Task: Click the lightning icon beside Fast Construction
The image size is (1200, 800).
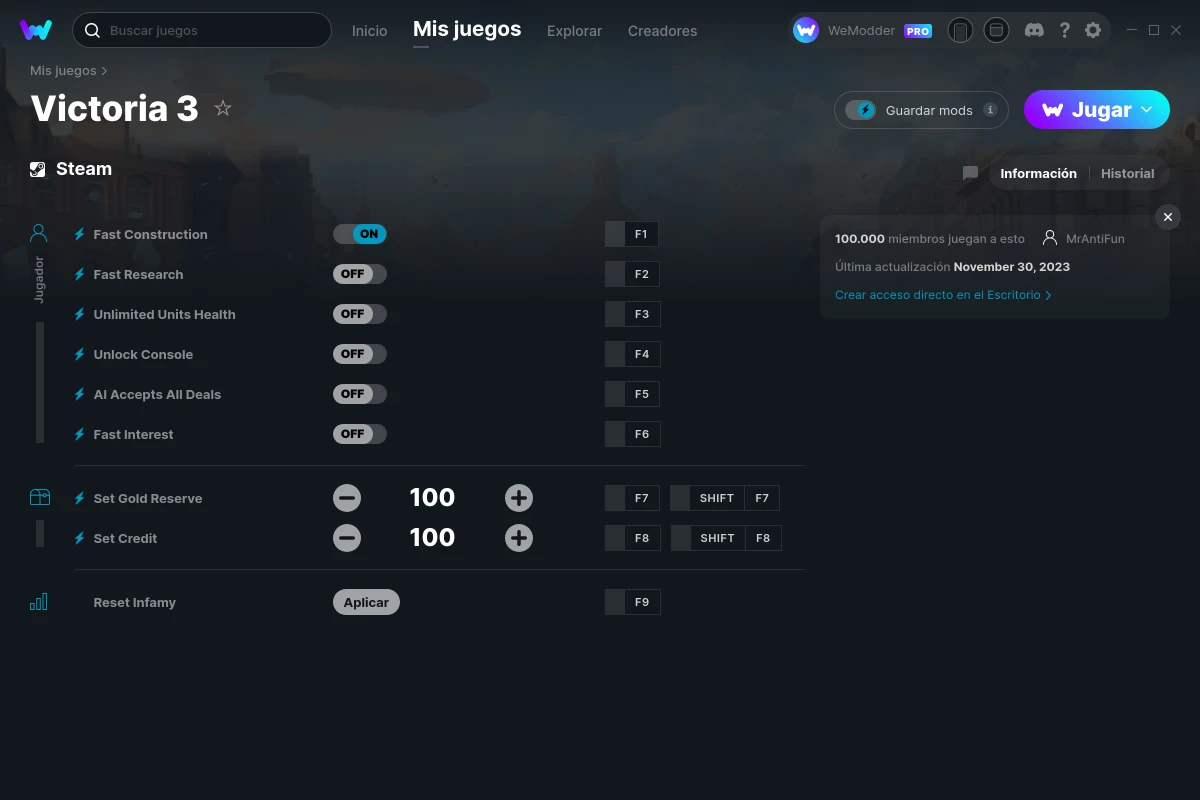Action: click(x=80, y=234)
